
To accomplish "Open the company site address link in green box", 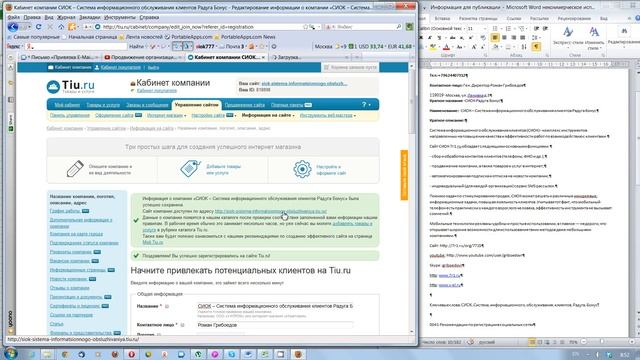I will (x=271, y=211).
